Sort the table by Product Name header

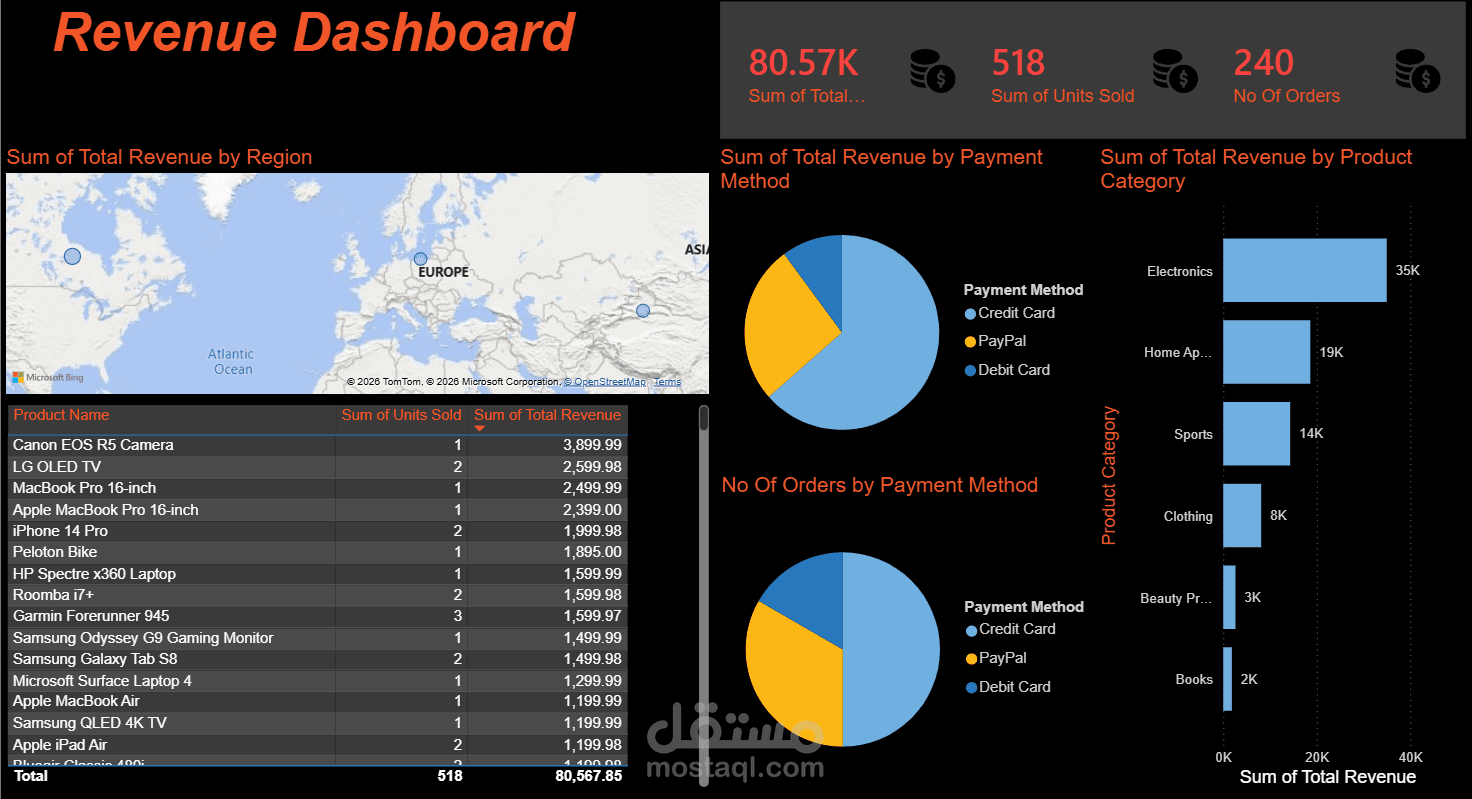(x=61, y=414)
